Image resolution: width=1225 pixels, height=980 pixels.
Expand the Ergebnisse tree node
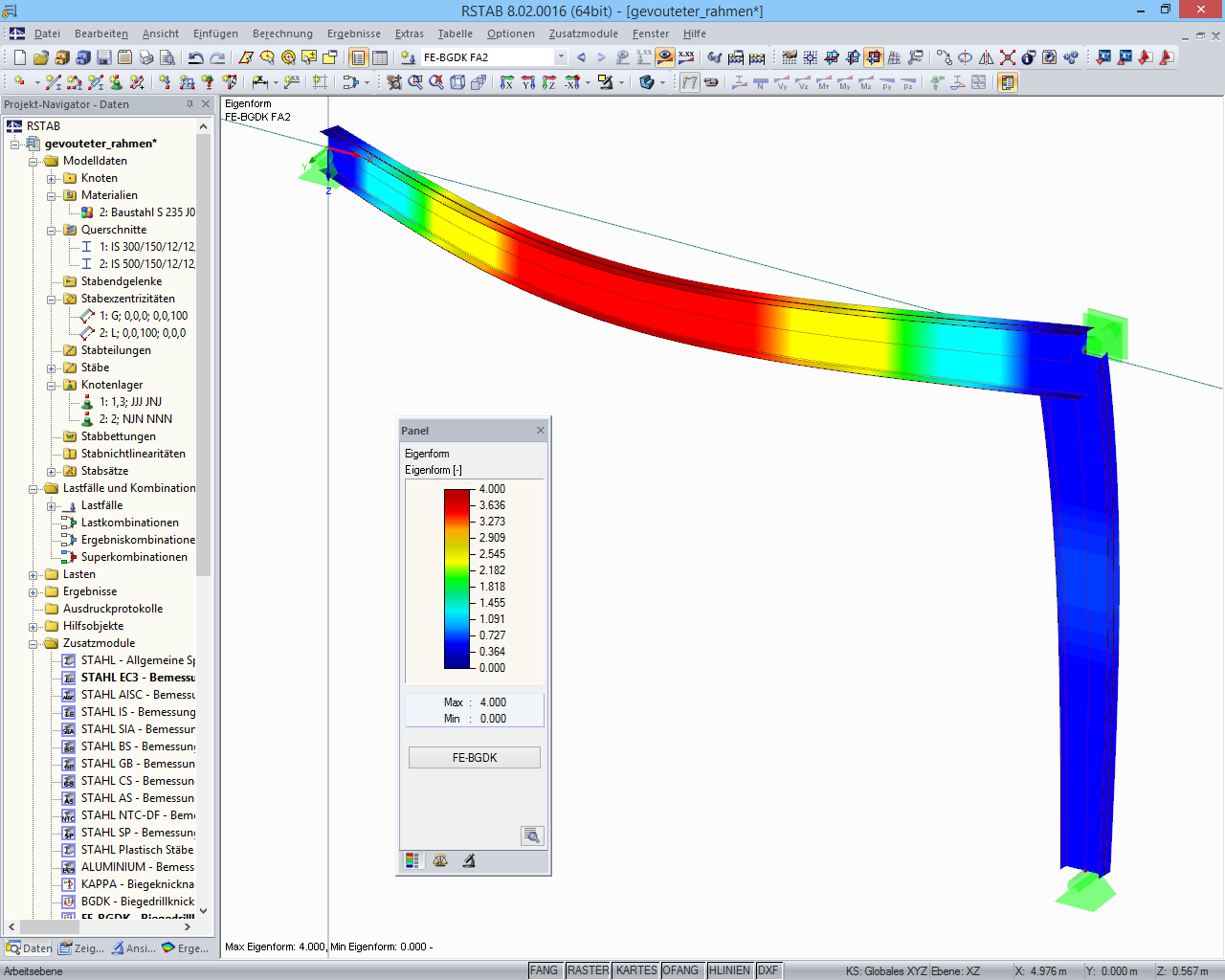click(33, 591)
